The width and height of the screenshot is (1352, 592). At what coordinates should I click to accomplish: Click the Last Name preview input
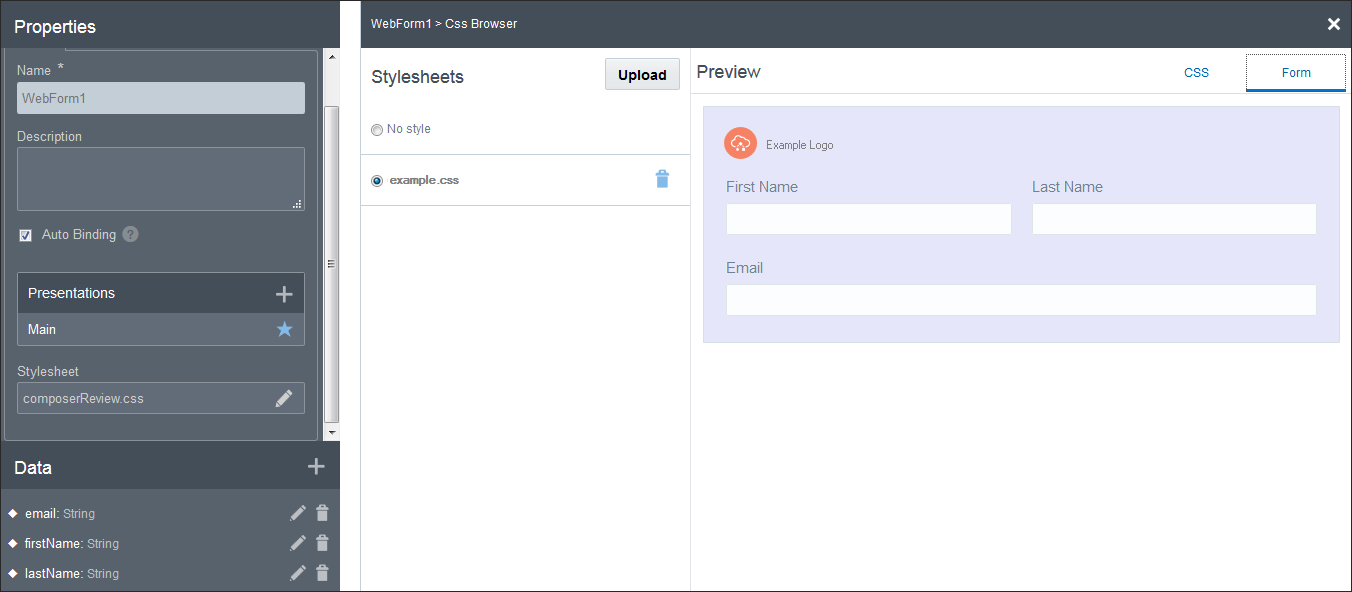pos(1174,219)
